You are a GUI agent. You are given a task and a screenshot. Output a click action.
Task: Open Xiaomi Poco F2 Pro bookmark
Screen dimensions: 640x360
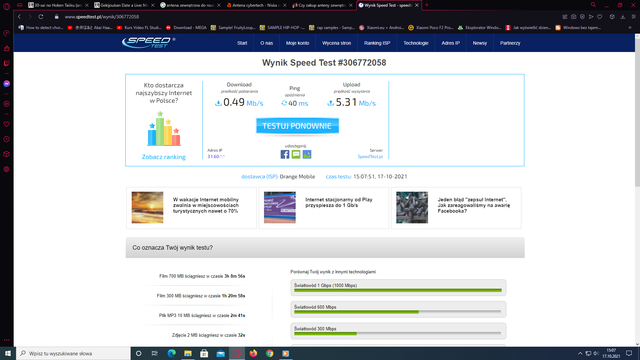[431, 28]
